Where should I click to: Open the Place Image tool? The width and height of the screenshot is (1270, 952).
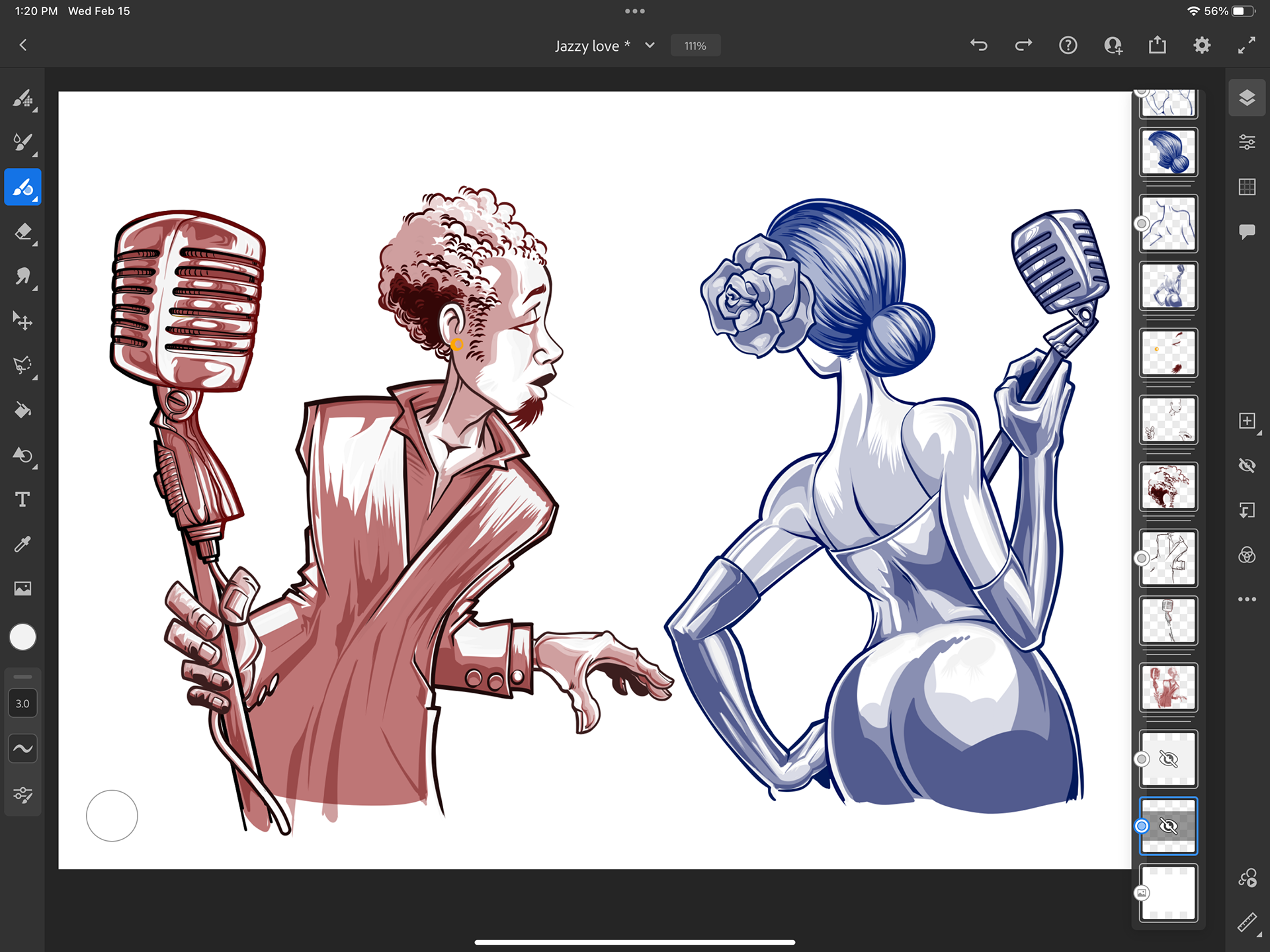[x=23, y=588]
